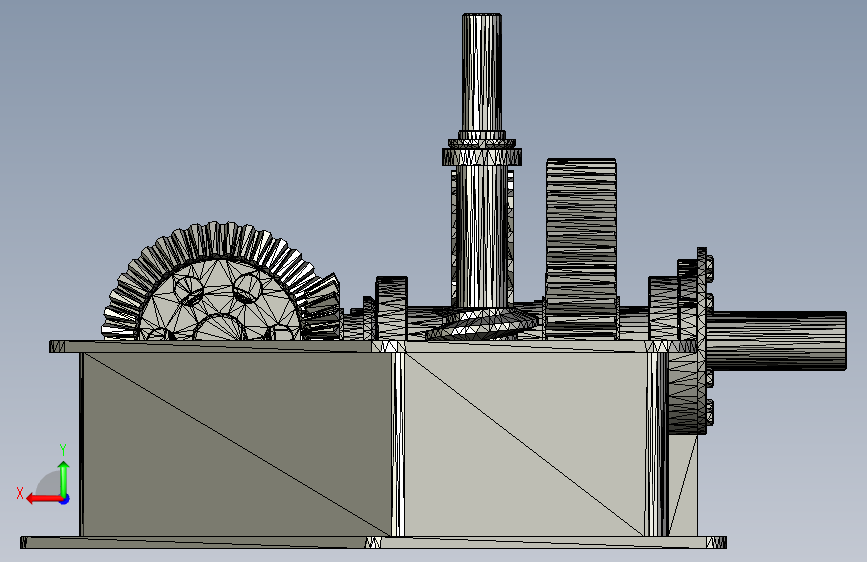867x562 pixels.
Task: Select the knurled collar on the vertical shaft
Action: click(x=482, y=157)
